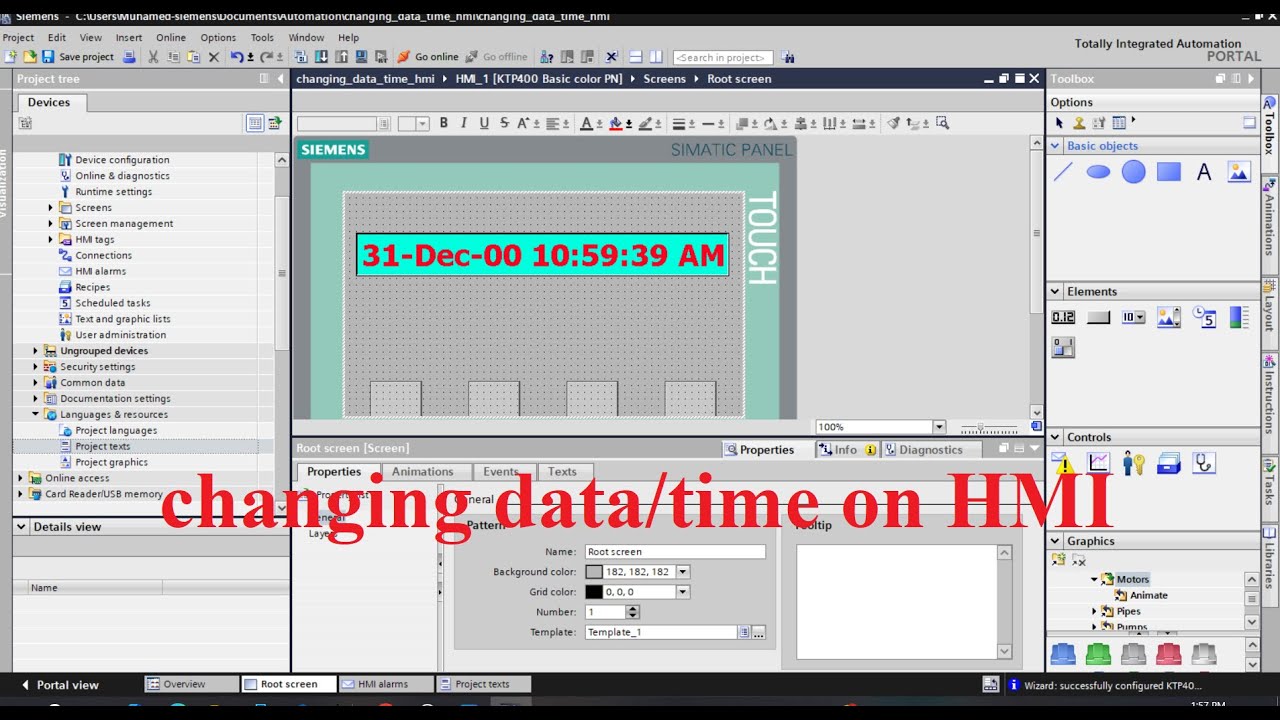Viewport: 1280px width, 720px height.
Task: Select the Circle basic object
Action: 1133,172
